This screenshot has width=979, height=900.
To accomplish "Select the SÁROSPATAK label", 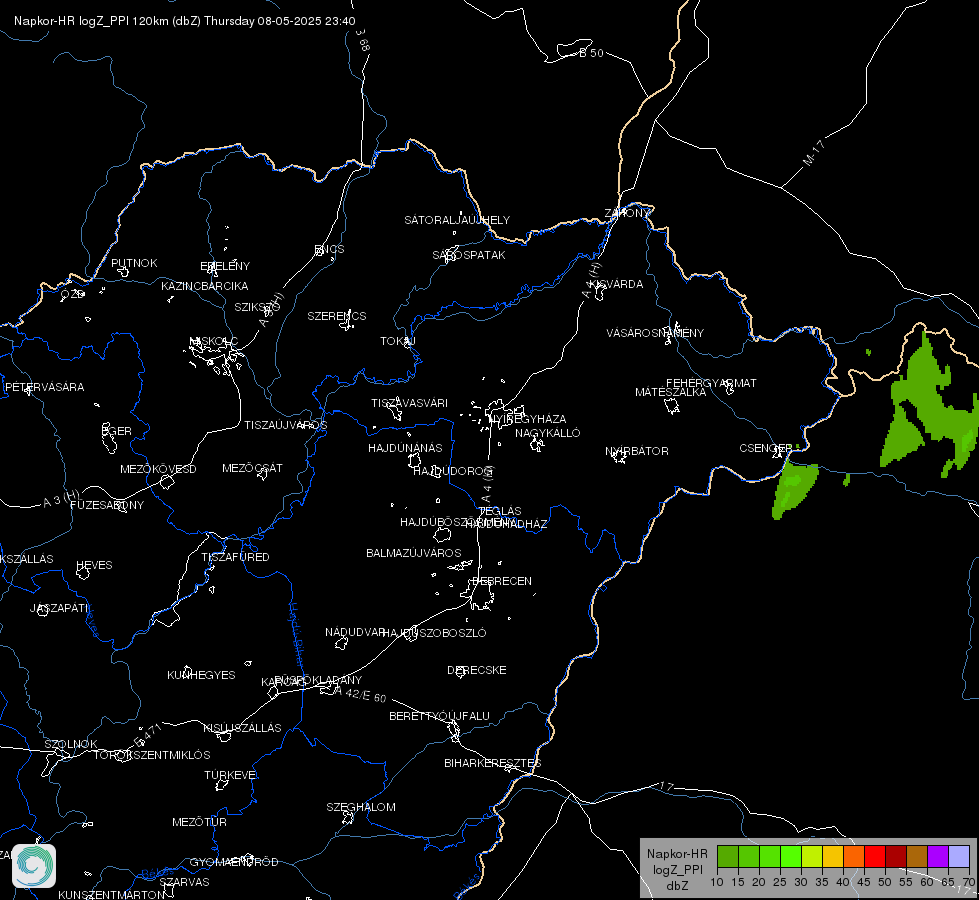I will 469,255.
